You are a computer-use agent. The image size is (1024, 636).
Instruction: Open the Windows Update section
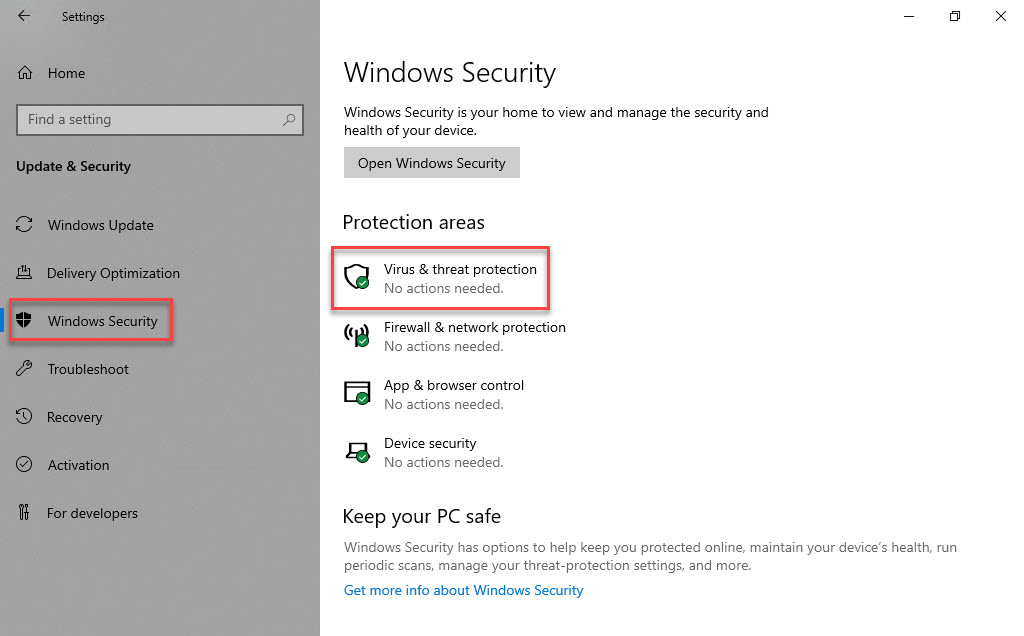(100, 225)
